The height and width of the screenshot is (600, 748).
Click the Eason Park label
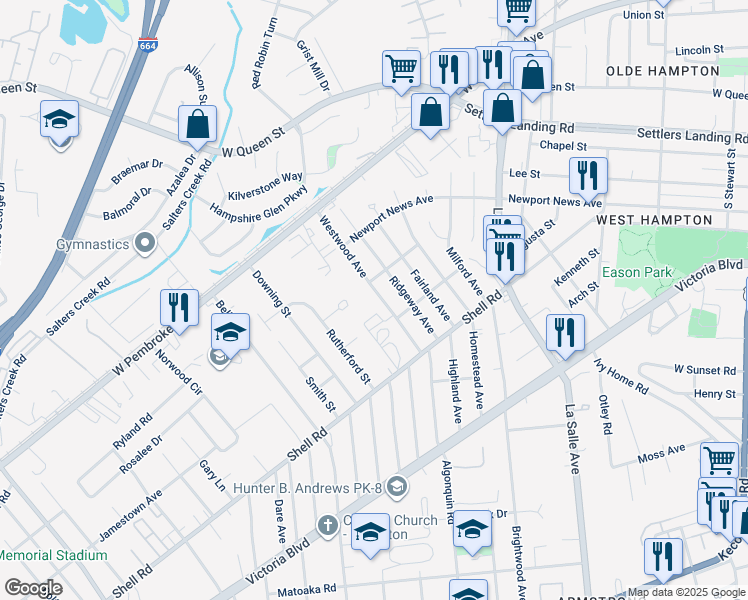click(x=636, y=272)
